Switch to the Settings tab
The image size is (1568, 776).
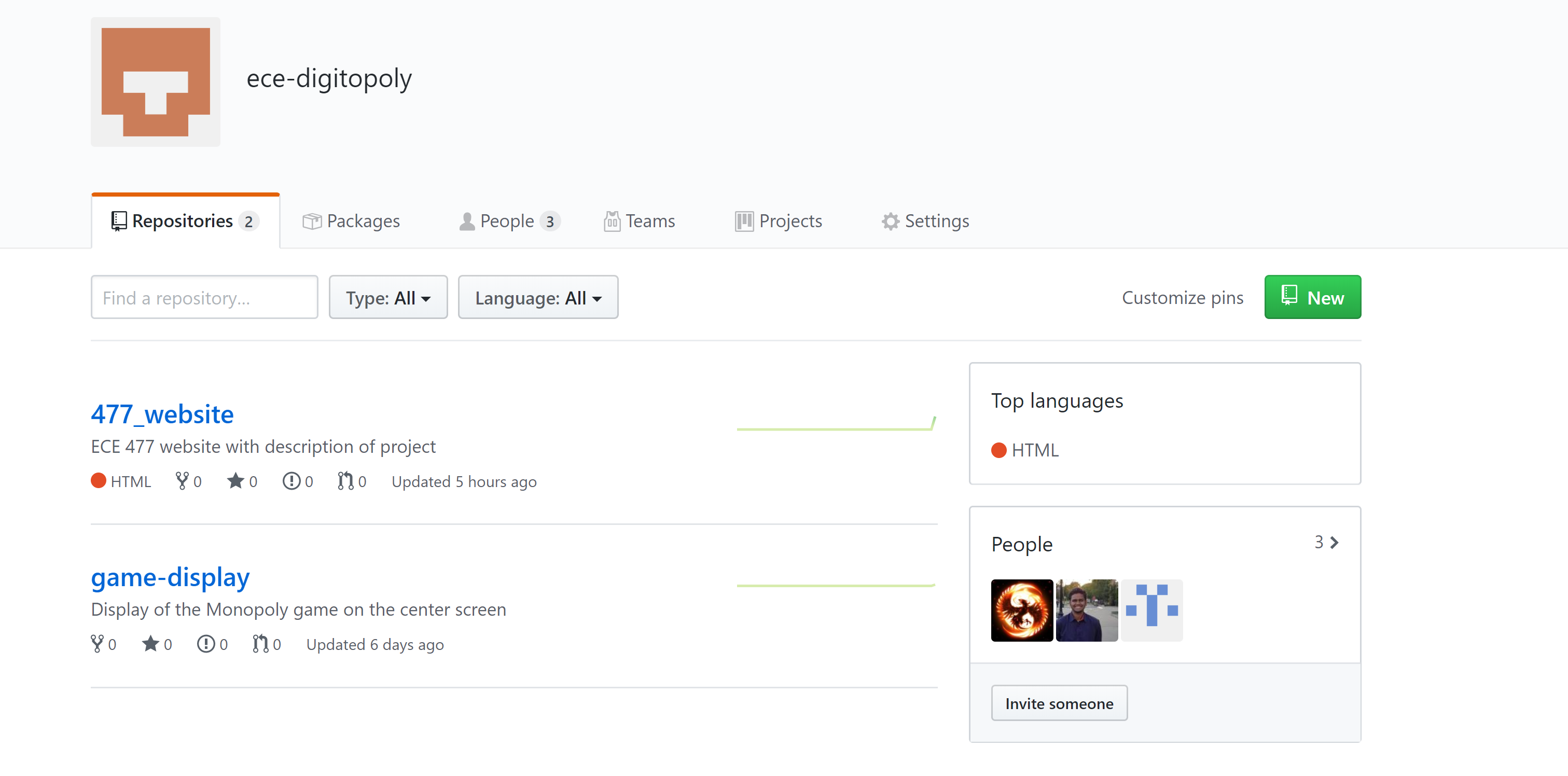click(925, 221)
